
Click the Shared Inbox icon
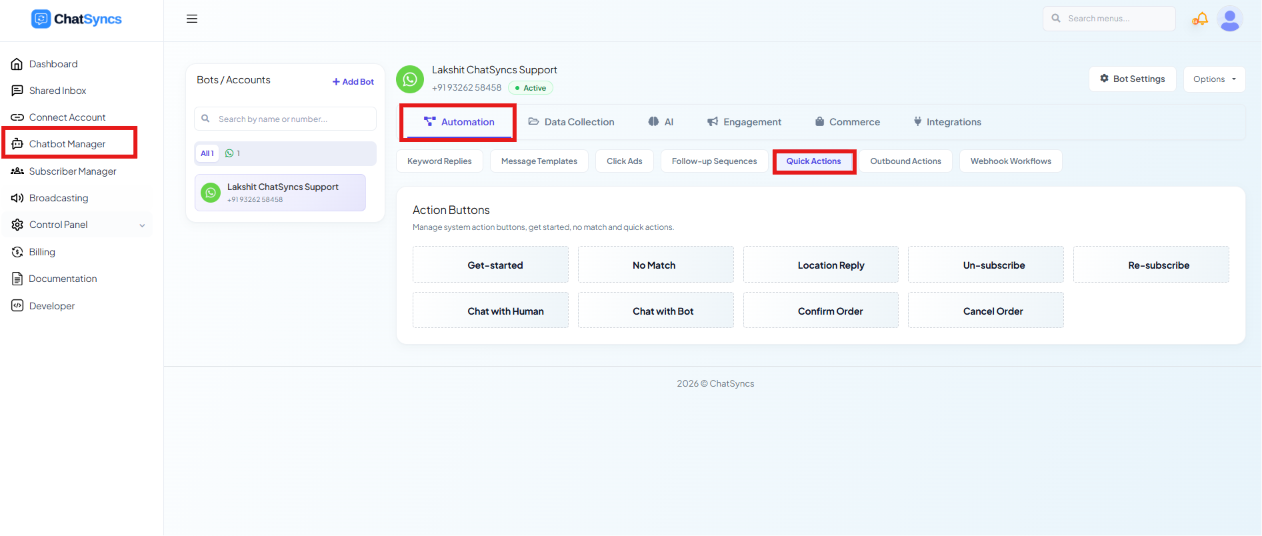pos(17,91)
